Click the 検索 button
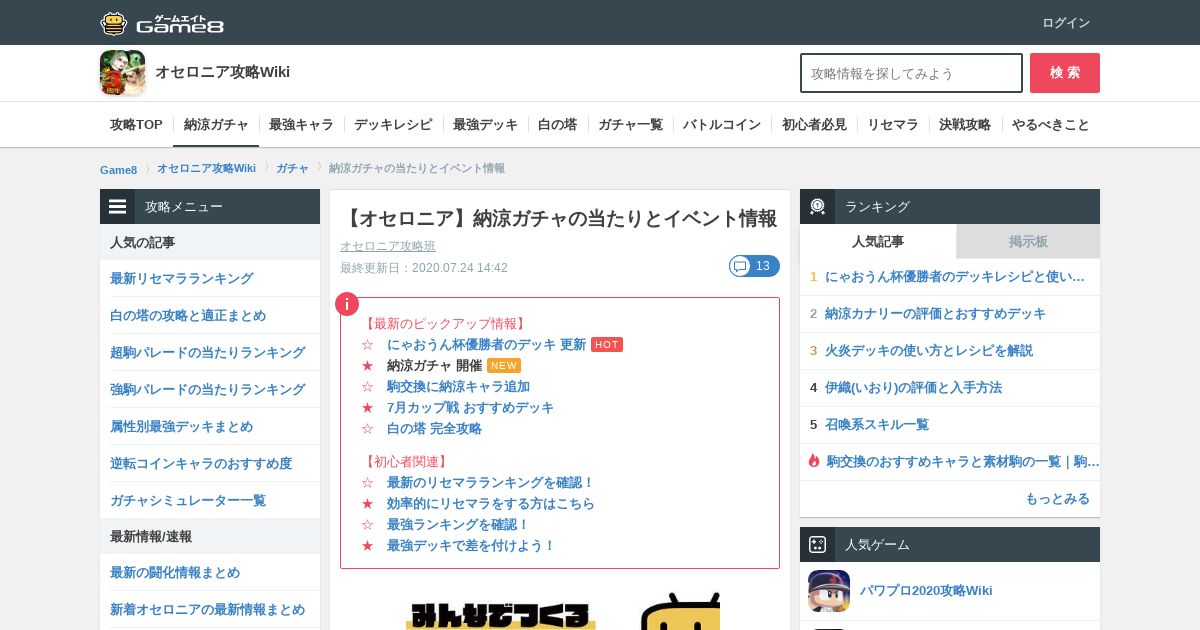The image size is (1200, 630). click(1065, 73)
